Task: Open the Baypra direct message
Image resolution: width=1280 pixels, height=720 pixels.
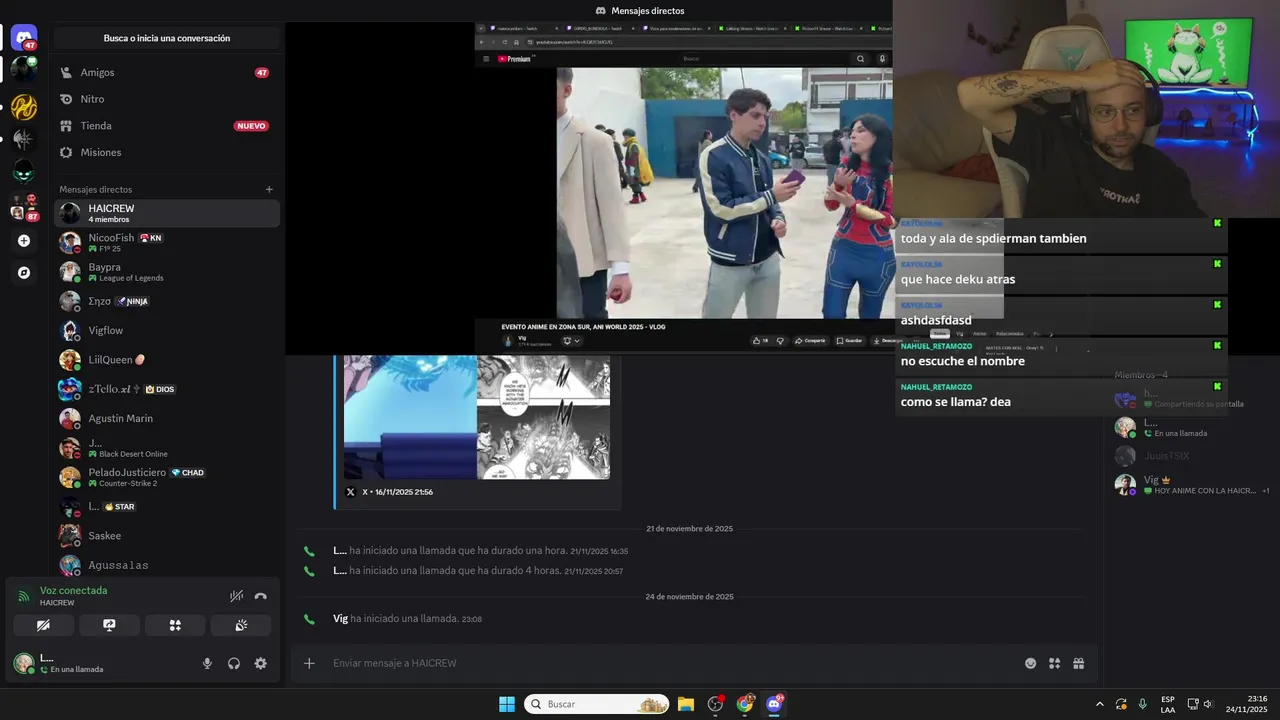Action: click(x=167, y=272)
